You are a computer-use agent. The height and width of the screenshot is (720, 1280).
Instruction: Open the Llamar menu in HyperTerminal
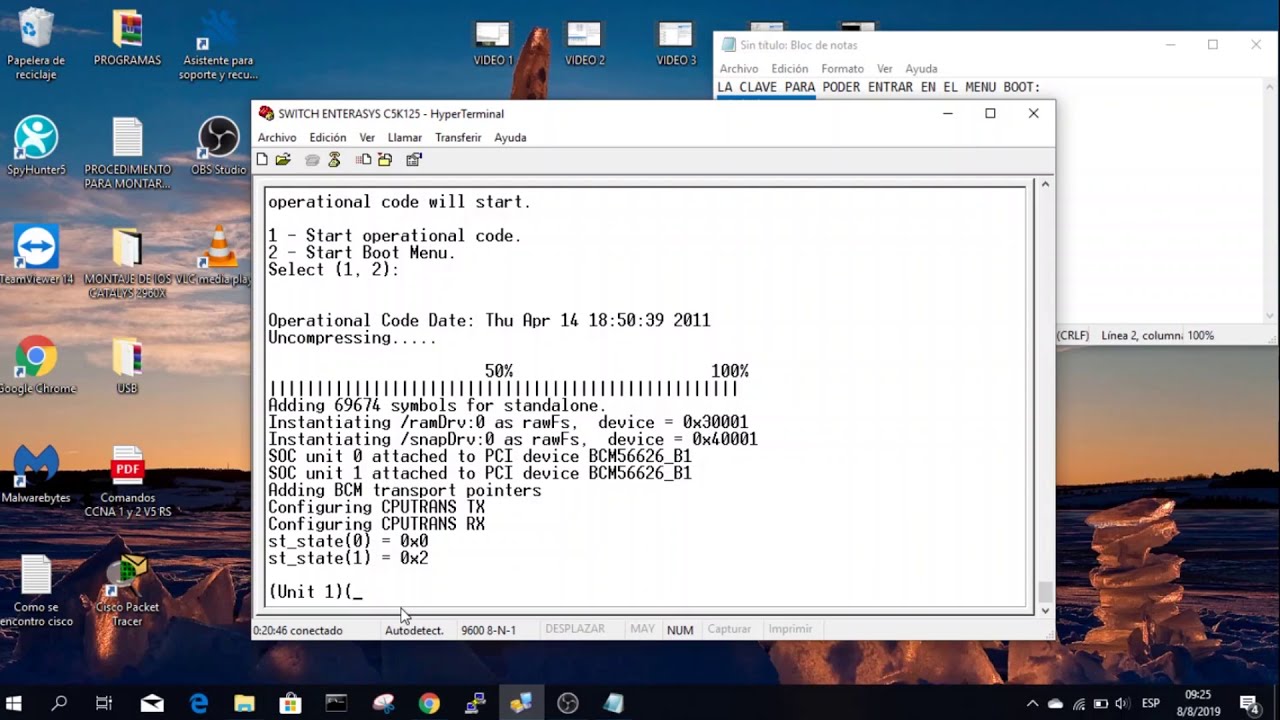pos(405,138)
